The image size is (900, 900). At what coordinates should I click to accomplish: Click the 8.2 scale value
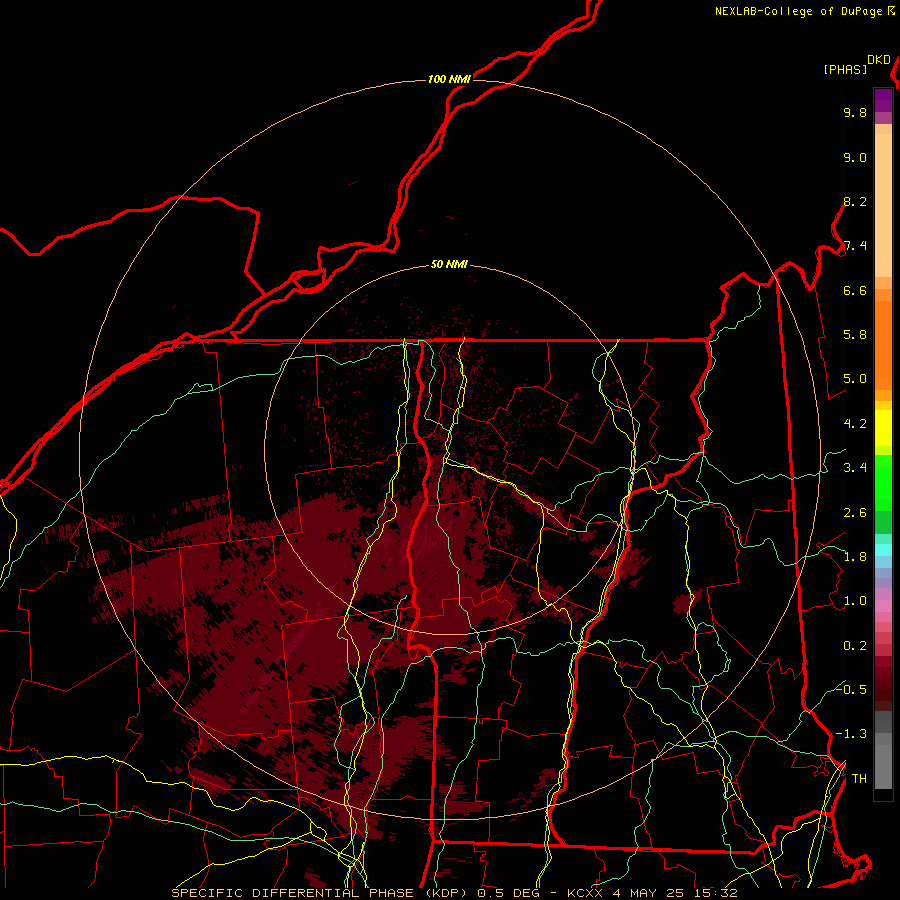click(x=855, y=202)
